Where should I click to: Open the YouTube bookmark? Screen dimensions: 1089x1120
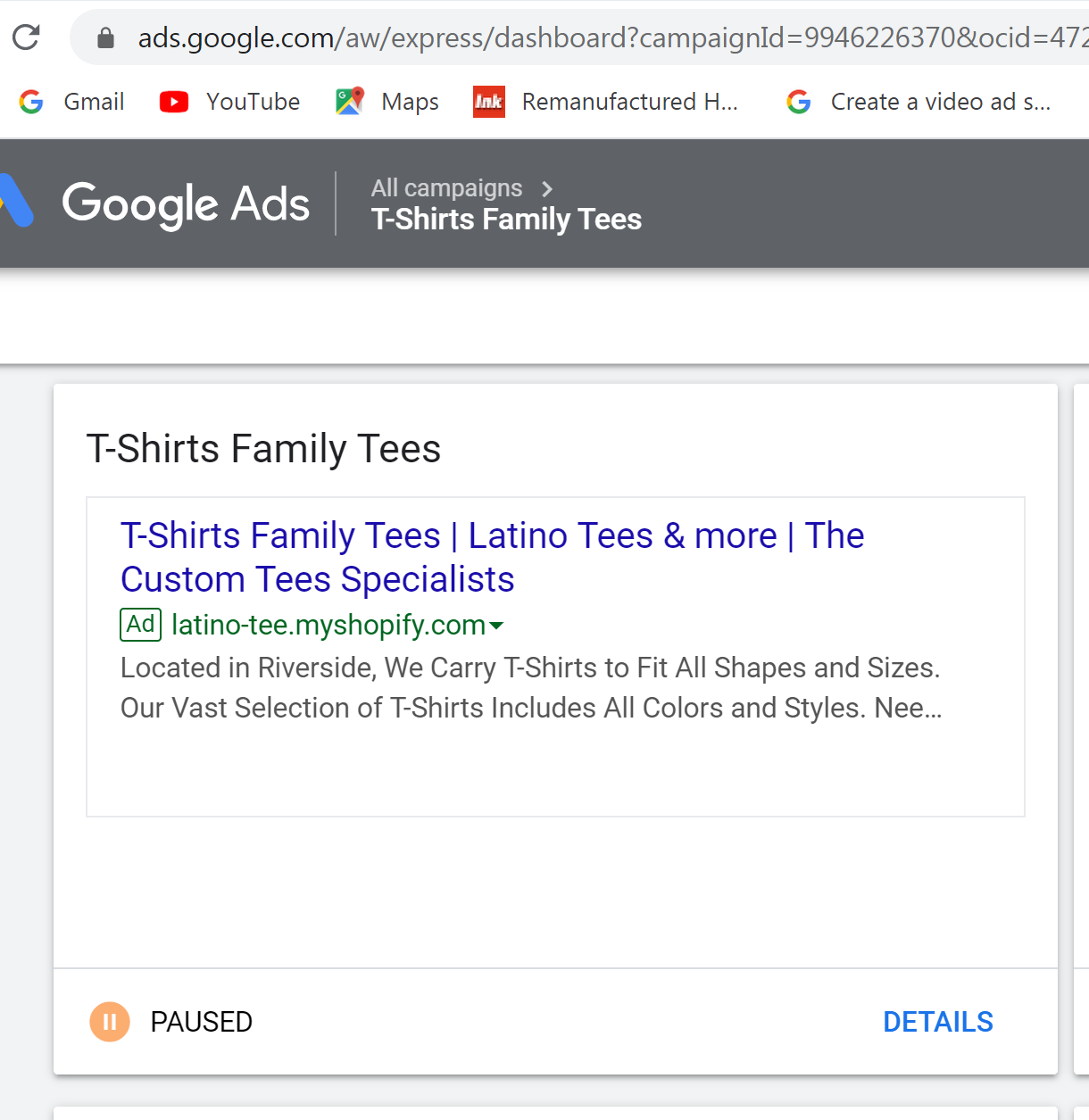(229, 102)
